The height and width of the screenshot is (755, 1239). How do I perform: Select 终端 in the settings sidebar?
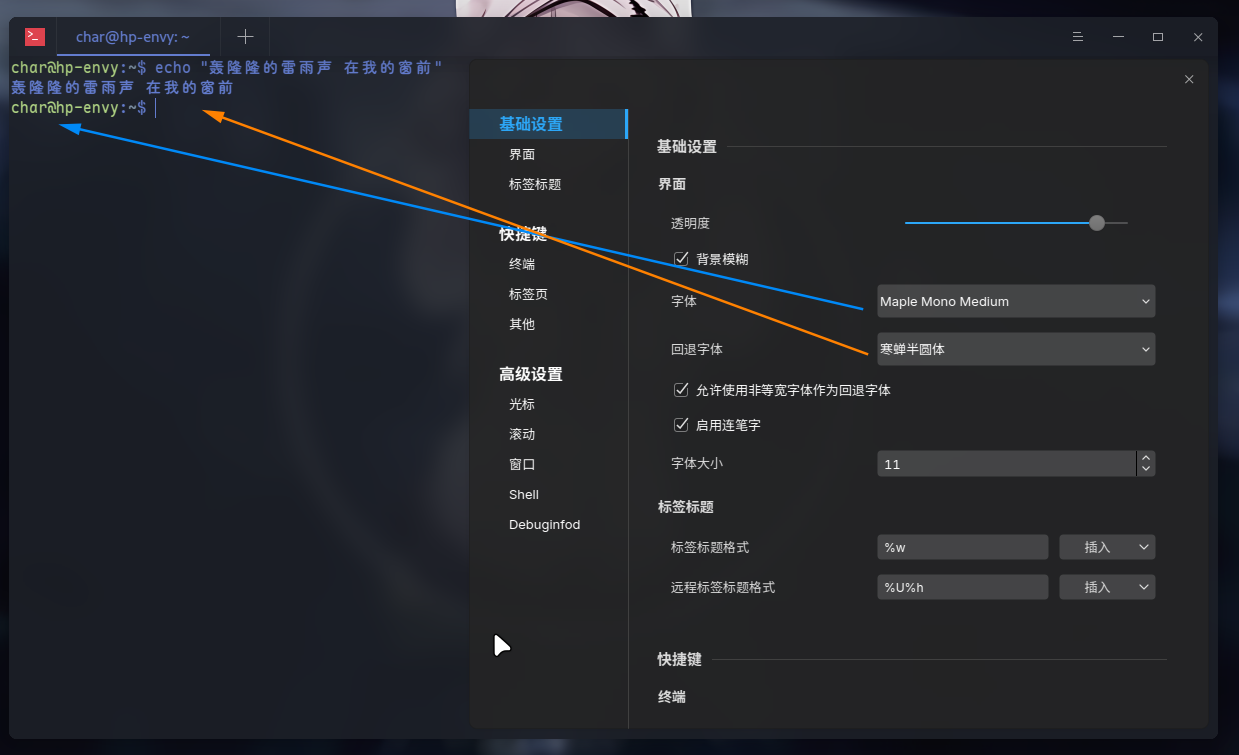pos(522,264)
